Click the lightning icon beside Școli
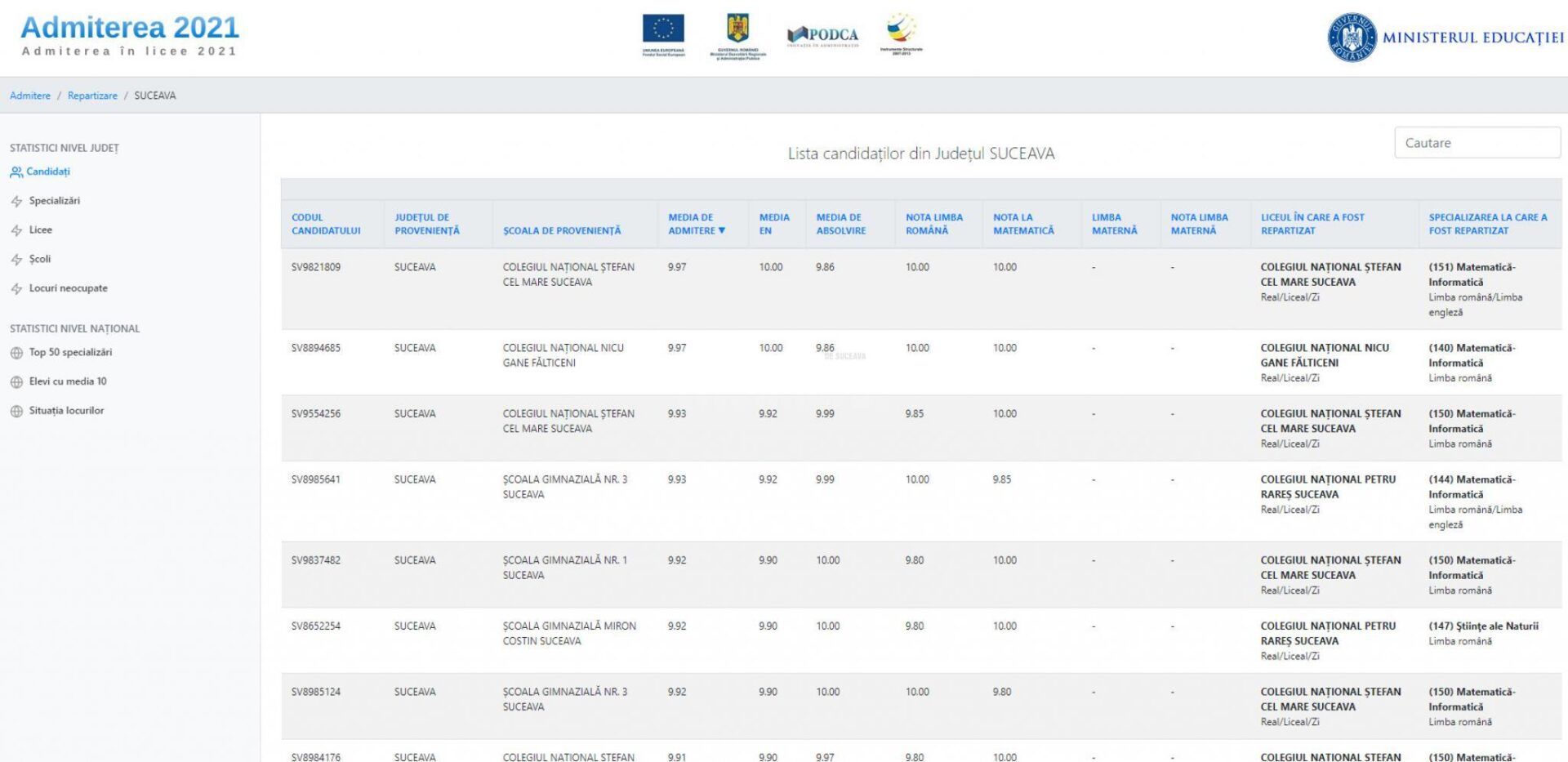Image resolution: width=1568 pixels, height=762 pixels. pyautogui.click(x=16, y=260)
